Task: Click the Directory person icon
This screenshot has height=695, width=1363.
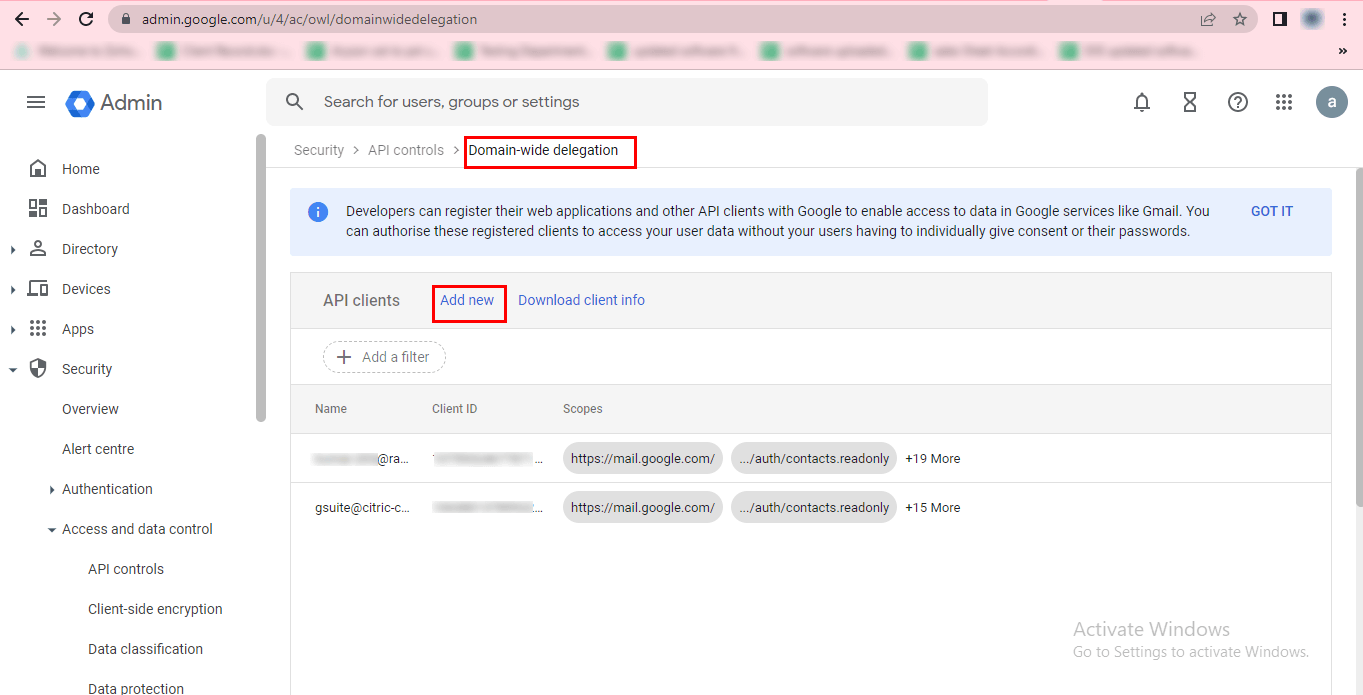Action: point(38,248)
